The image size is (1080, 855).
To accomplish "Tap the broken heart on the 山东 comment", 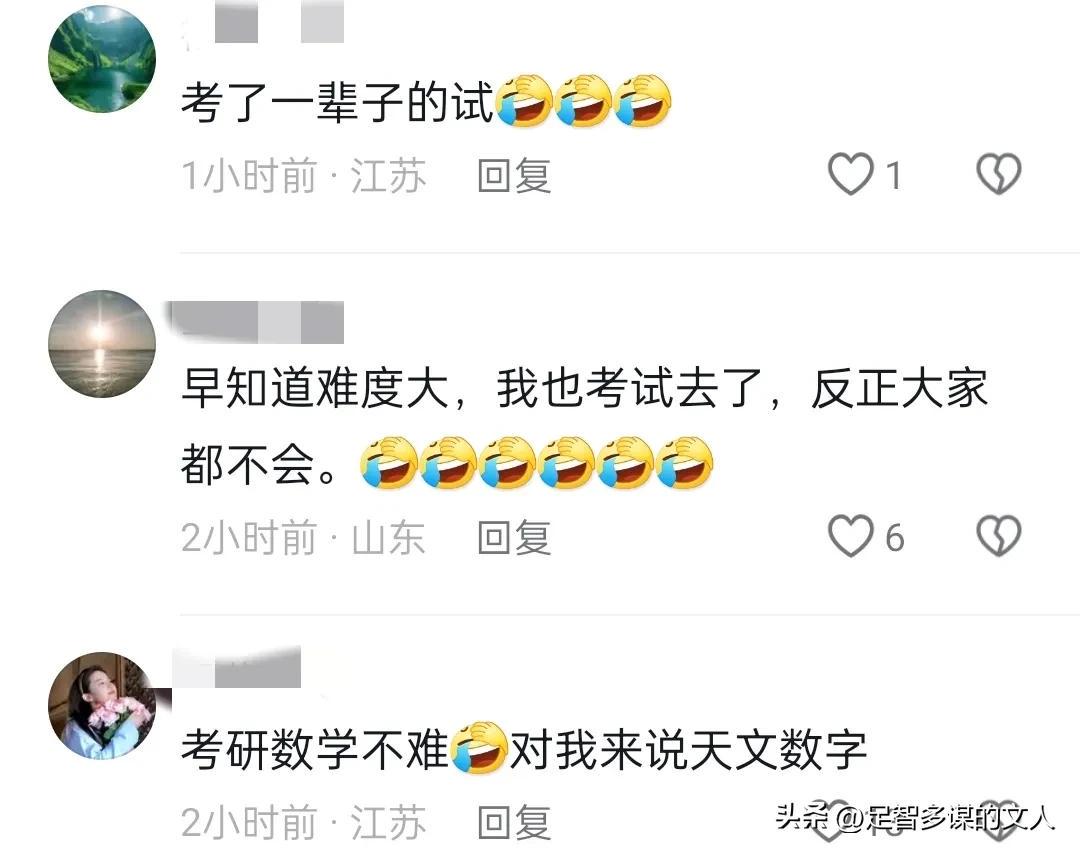I will tap(999, 536).
